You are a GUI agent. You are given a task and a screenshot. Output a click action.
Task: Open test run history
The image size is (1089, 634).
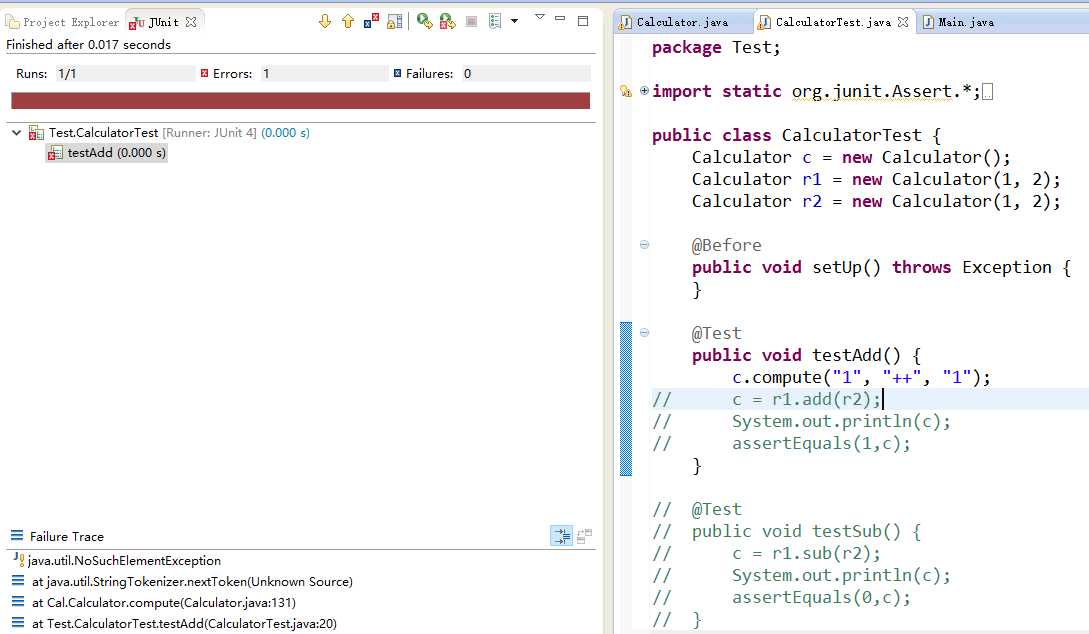pyautogui.click(x=495, y=22)
